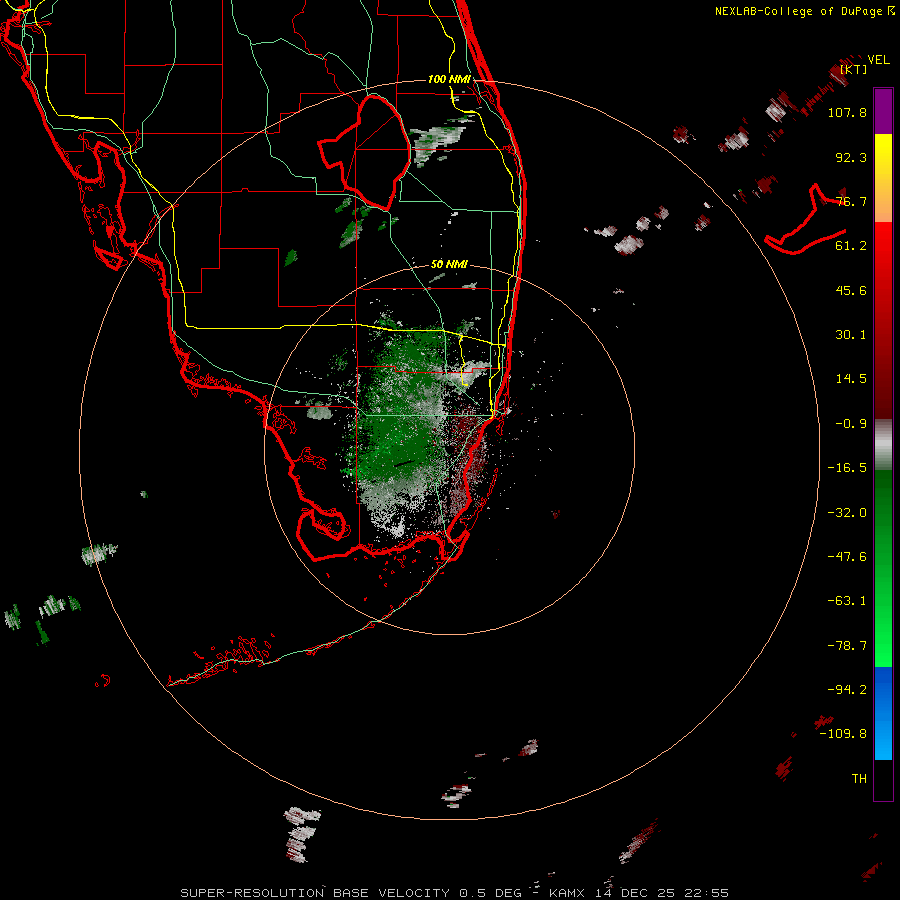Image resolution: width=900 pixels, height=900 pixels.
Task: Click the 30.1 velocity scale value
Action: pos(851,335)
